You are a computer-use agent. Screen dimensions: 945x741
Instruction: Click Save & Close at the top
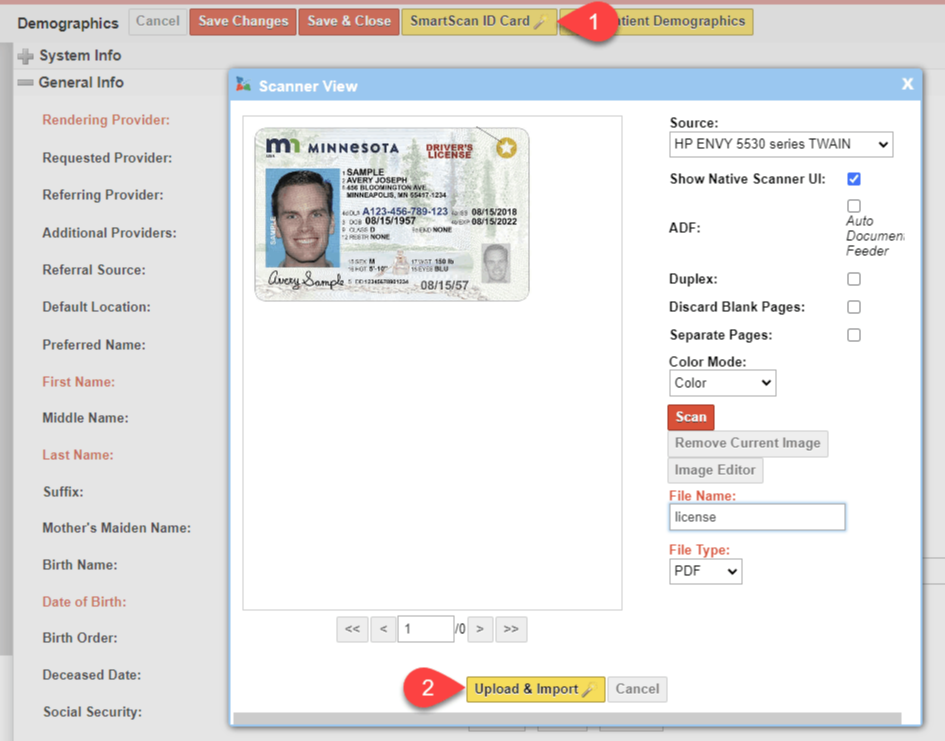tap(348, 21)
